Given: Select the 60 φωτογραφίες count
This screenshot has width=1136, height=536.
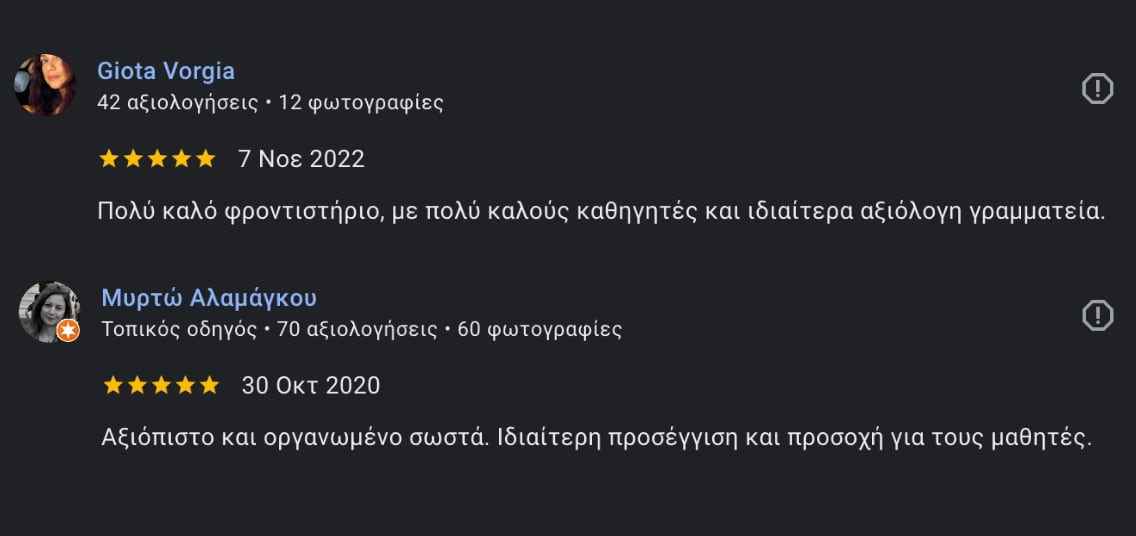Looking at the screenshot, I should (x=540, y=330).
